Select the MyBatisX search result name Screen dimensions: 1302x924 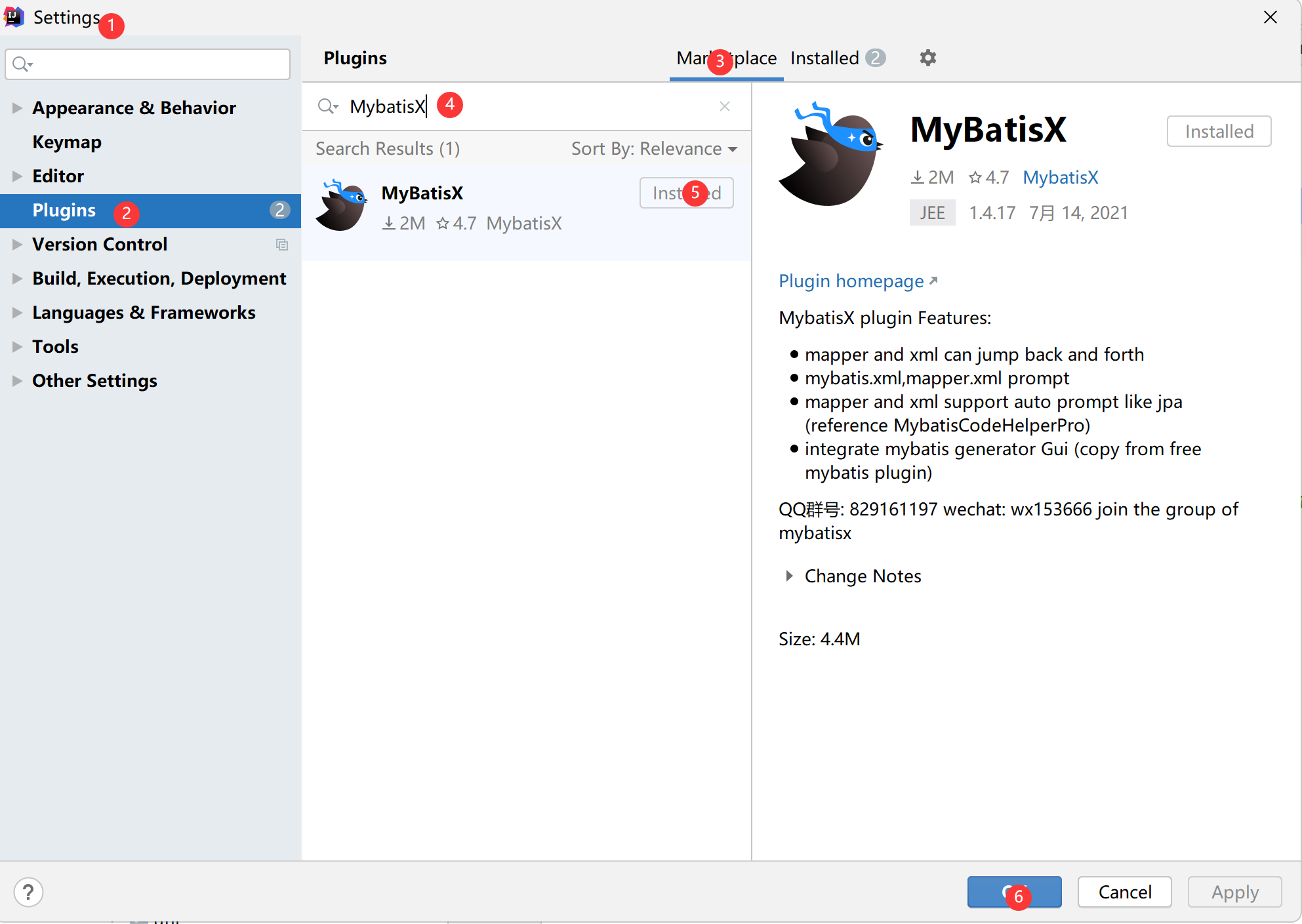(x=422, y=193)
